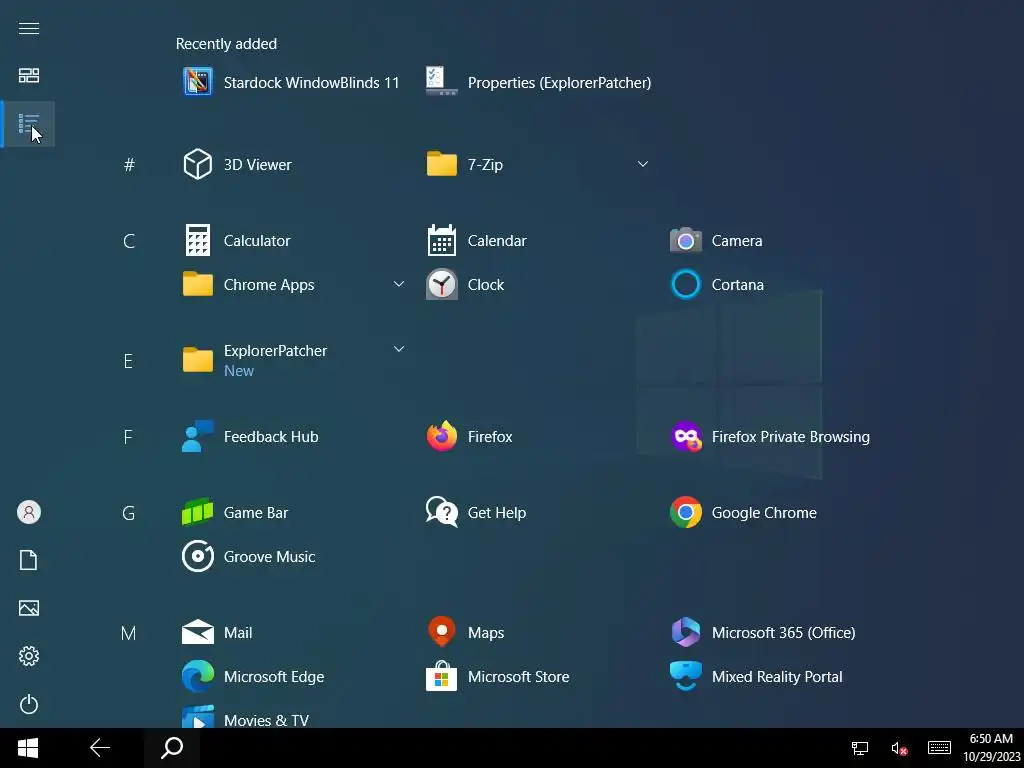This screenshot has width=1024, height=768.
Task: Click the Windows Start button
Action: pos(27,748)
